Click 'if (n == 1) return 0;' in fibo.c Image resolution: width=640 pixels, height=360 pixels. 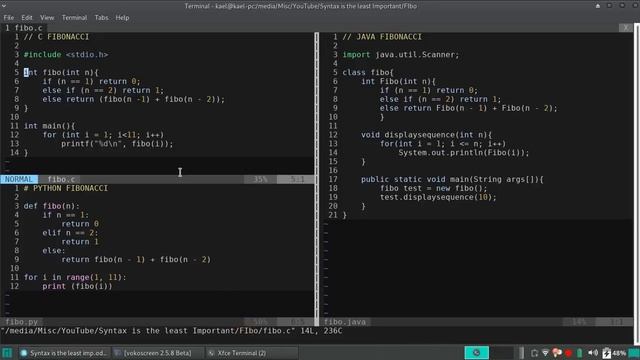coord(91,81)
